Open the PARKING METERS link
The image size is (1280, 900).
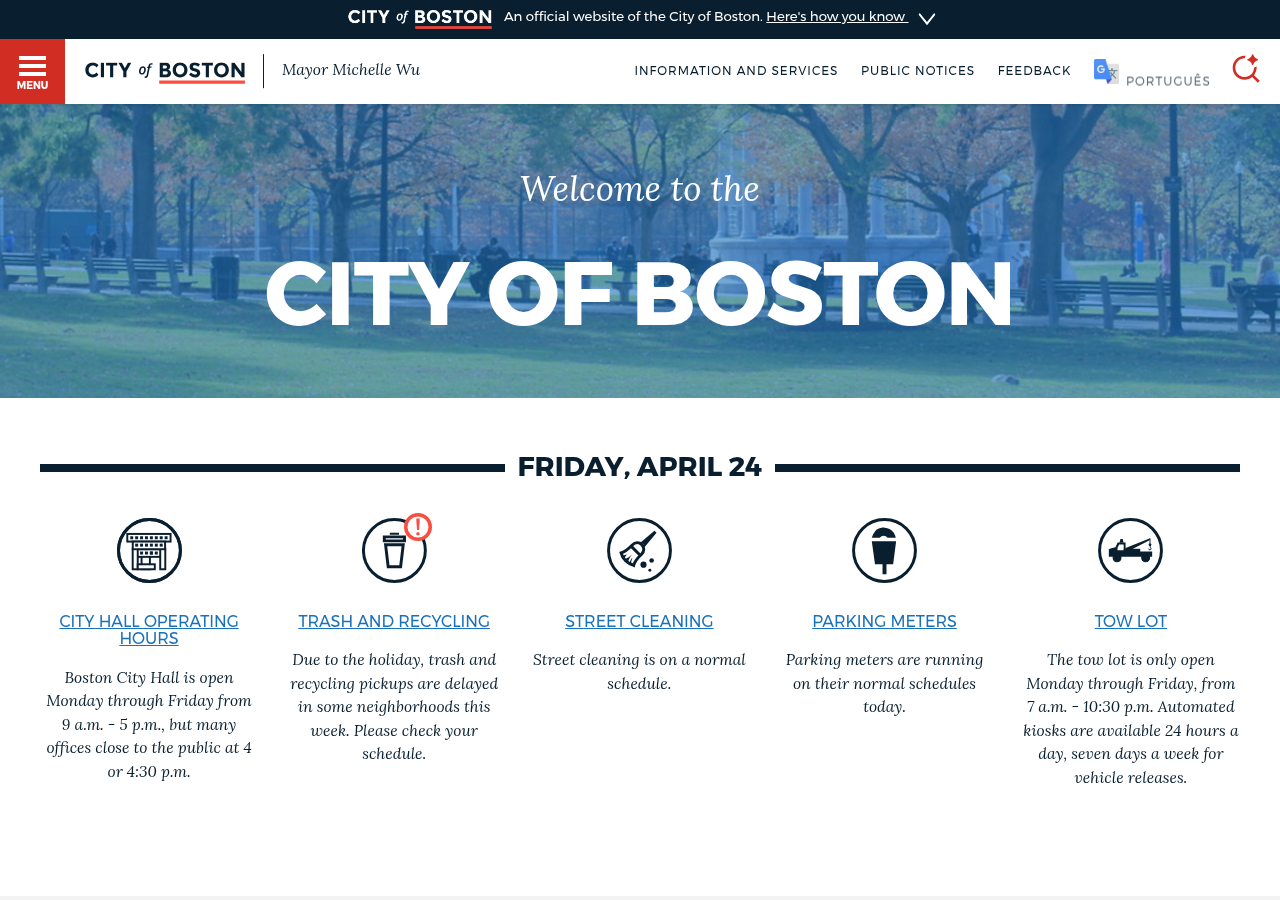coord(884,620)
